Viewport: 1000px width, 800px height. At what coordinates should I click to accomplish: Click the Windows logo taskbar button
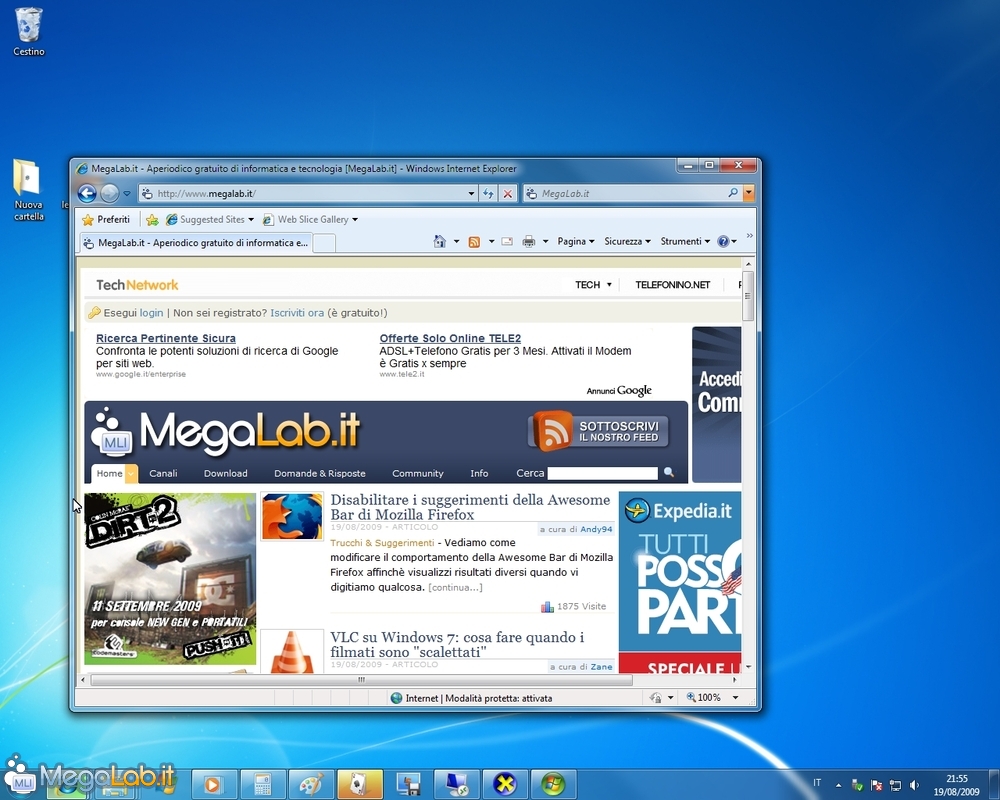[x=553, y=784]
